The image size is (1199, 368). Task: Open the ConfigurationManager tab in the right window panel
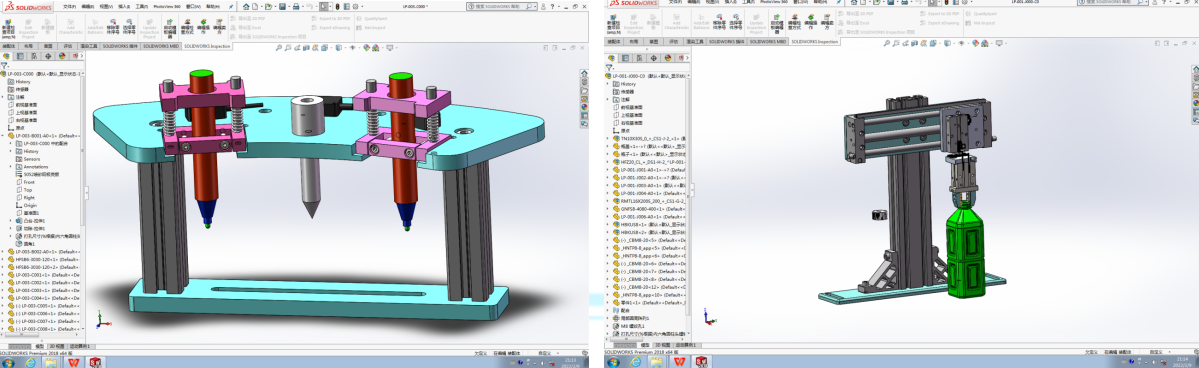click(640, 58)
